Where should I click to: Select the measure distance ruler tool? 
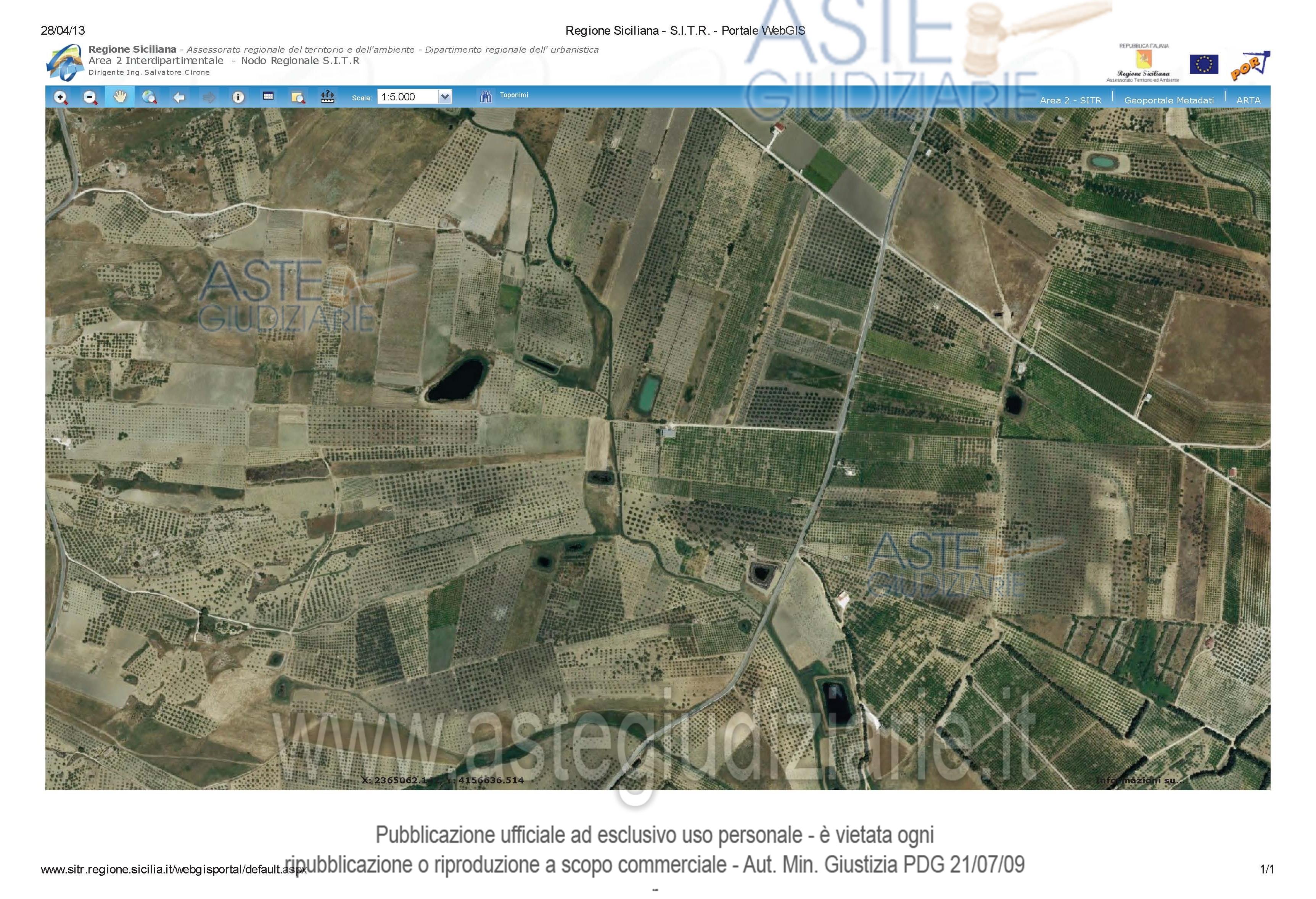[x=327, y=97]
